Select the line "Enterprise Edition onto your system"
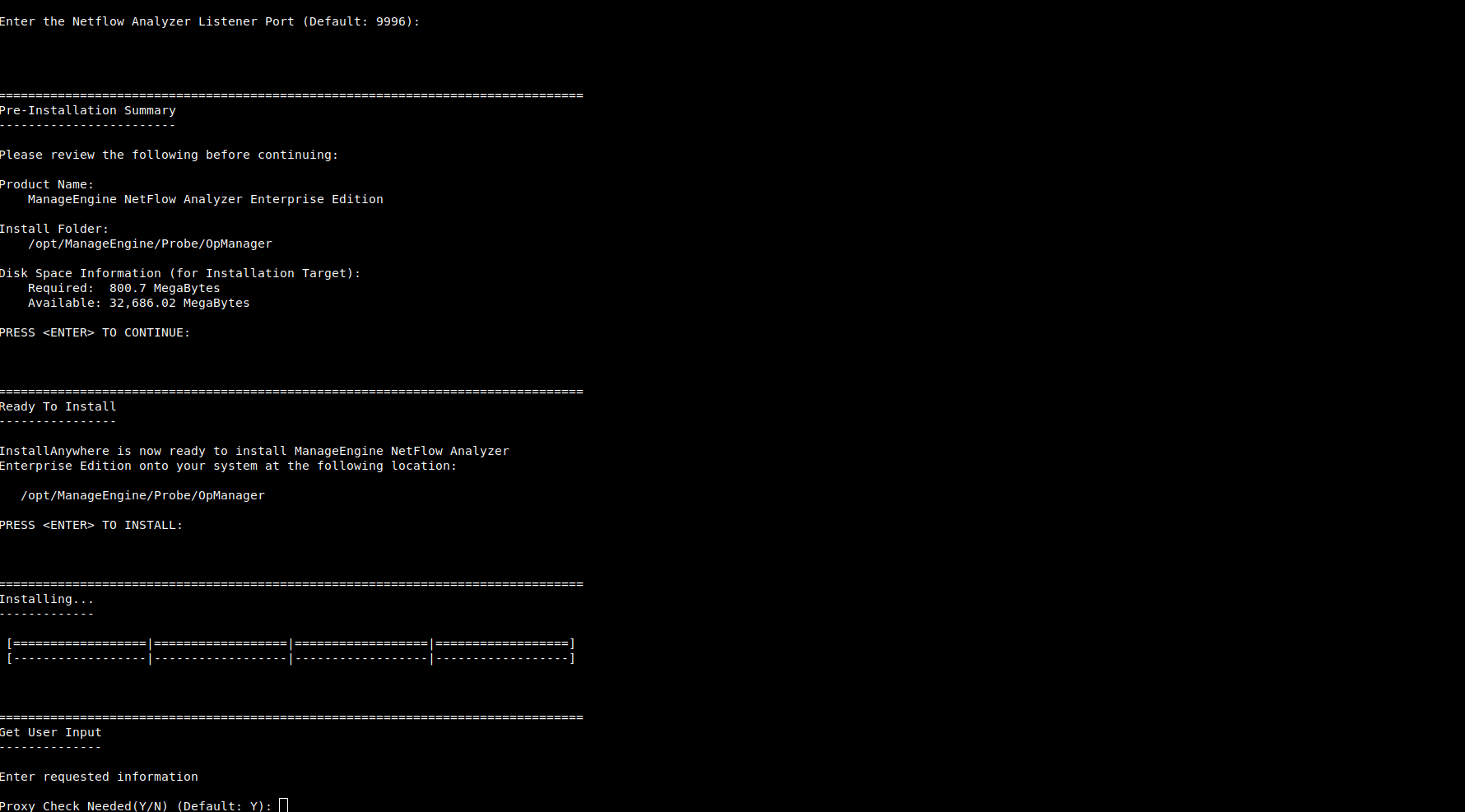 coord(228,466)
